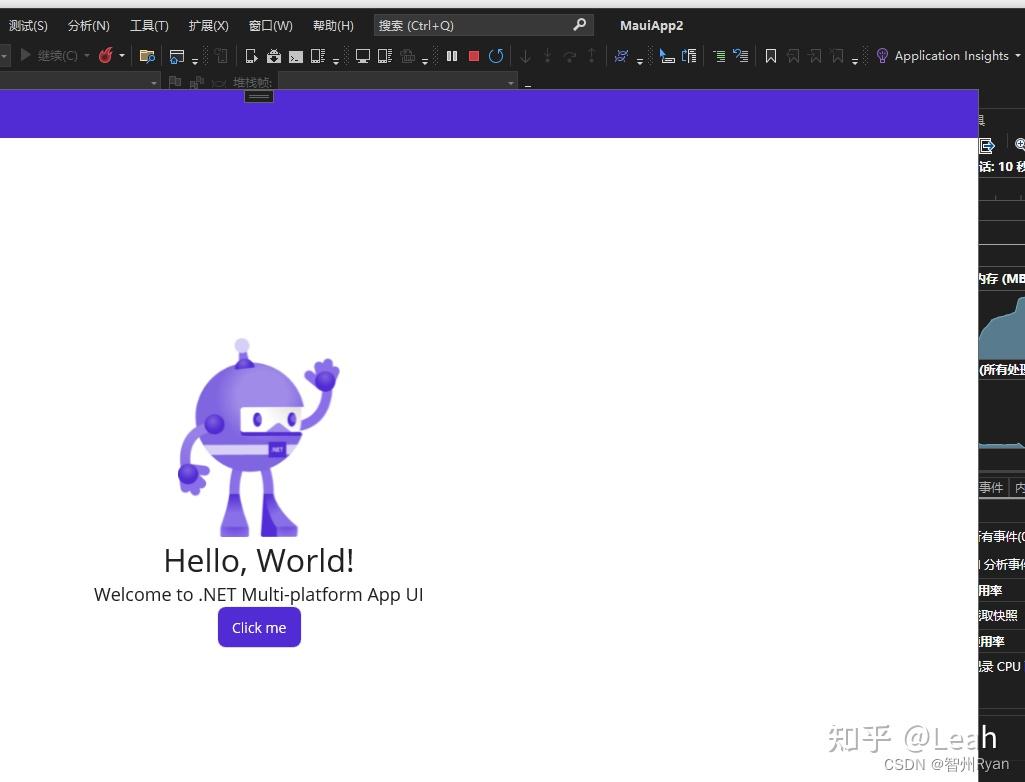Pause debugging with the Break All icon
The width and height of the screenshot is (1025, 782).
(452, 56)
